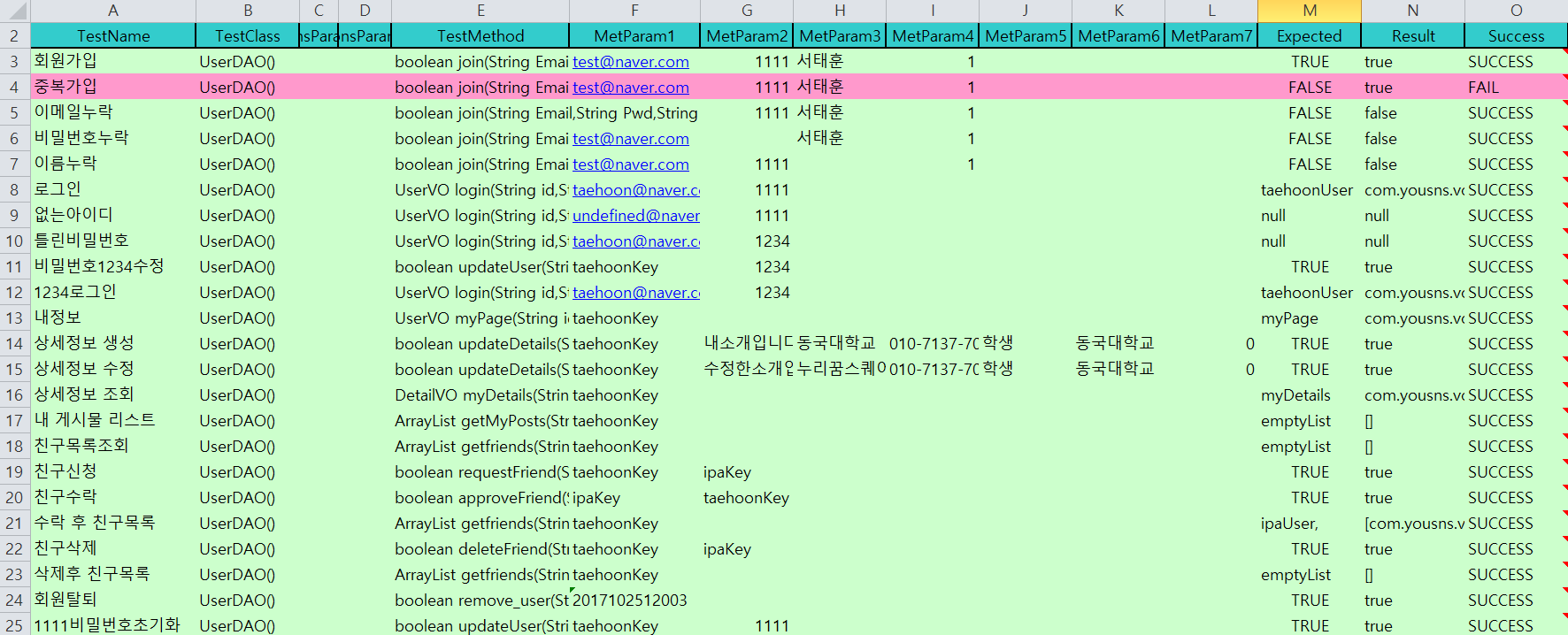Select the 상세정보 조회 cell
The height and width of the screenshot is (635, 1568).
coord(113,395)
